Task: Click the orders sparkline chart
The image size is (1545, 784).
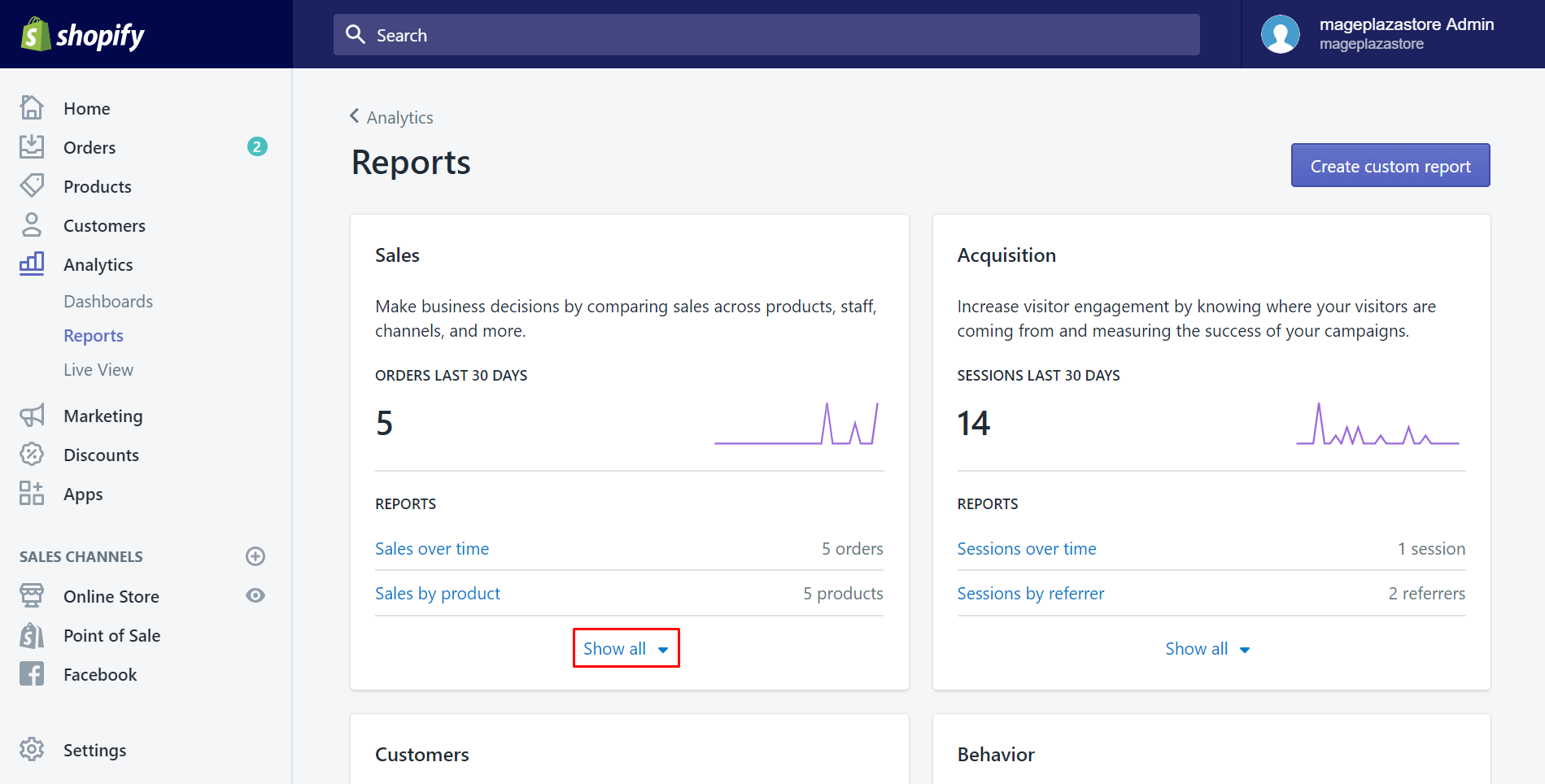Action: (797, 423)
